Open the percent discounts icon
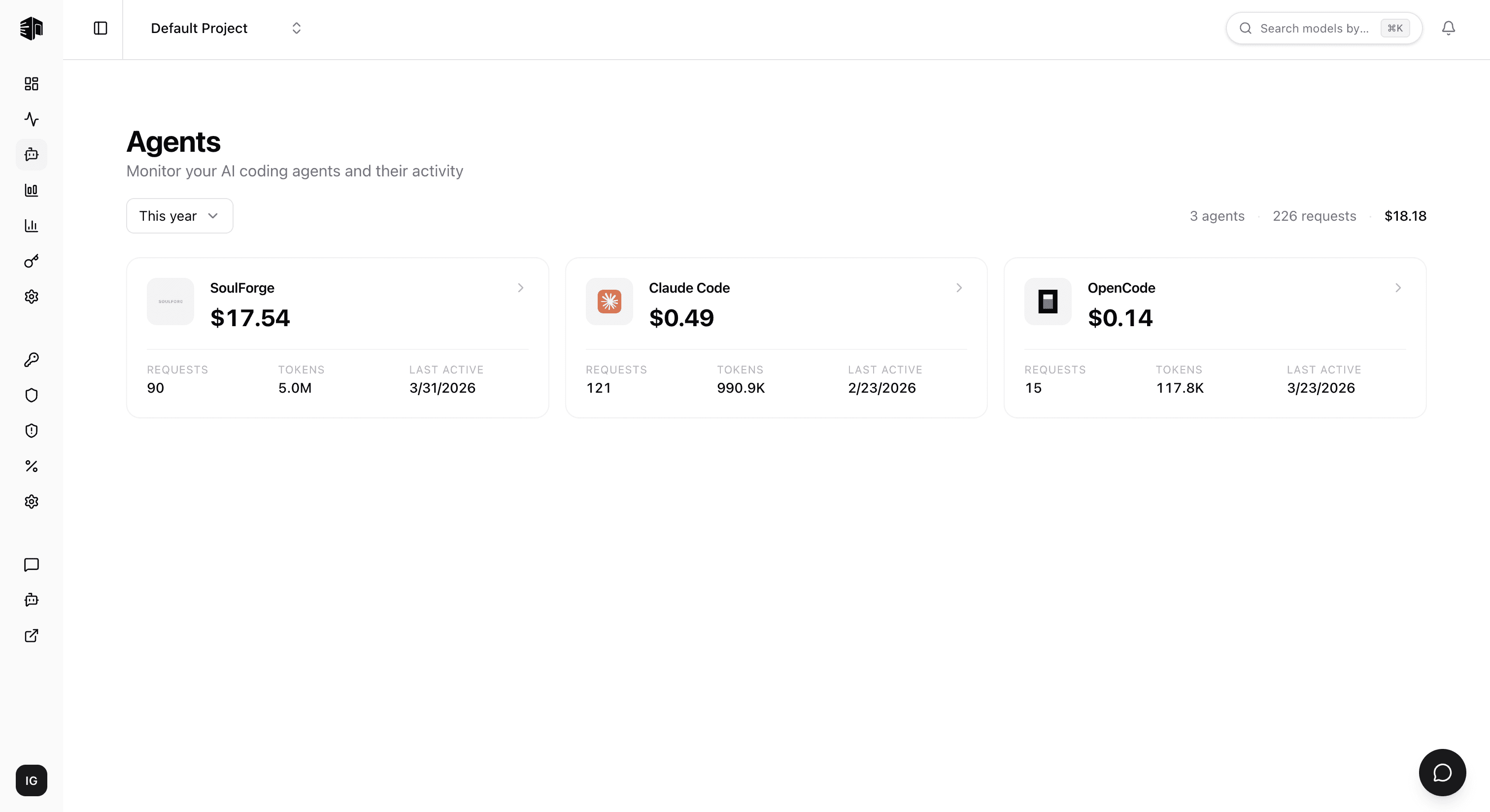1490x812 pixels. click(x=31, y=466)
